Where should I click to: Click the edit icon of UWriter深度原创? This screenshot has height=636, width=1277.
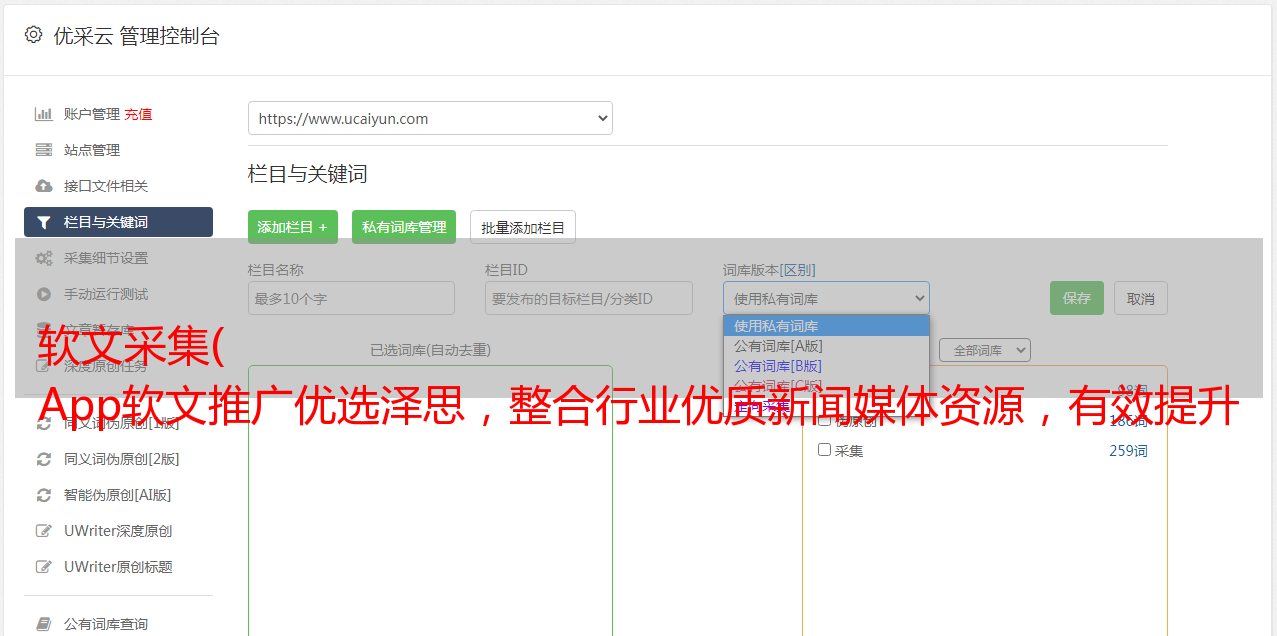pyautogui.click(x=43, y=531)
